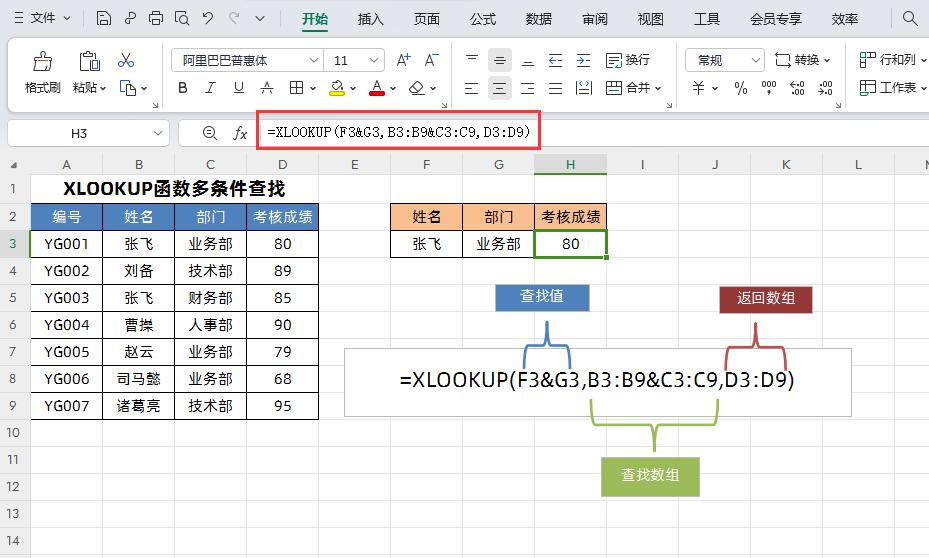Viewport: 929px width, 558px height.
Task: Click the Paste clipboard icon
Action: click(89, 61)
